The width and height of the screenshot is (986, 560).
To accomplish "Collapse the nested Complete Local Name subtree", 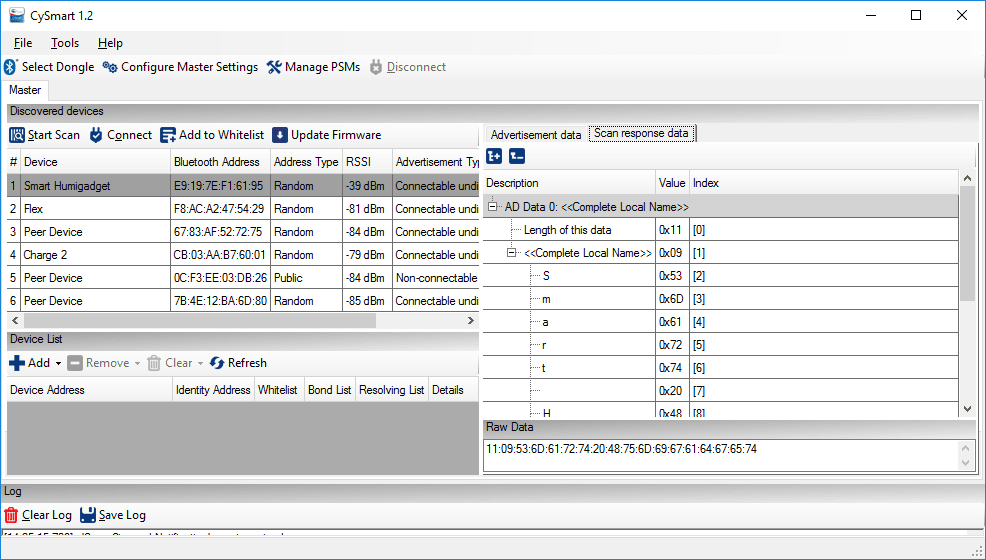I will (x=512, y=253).
